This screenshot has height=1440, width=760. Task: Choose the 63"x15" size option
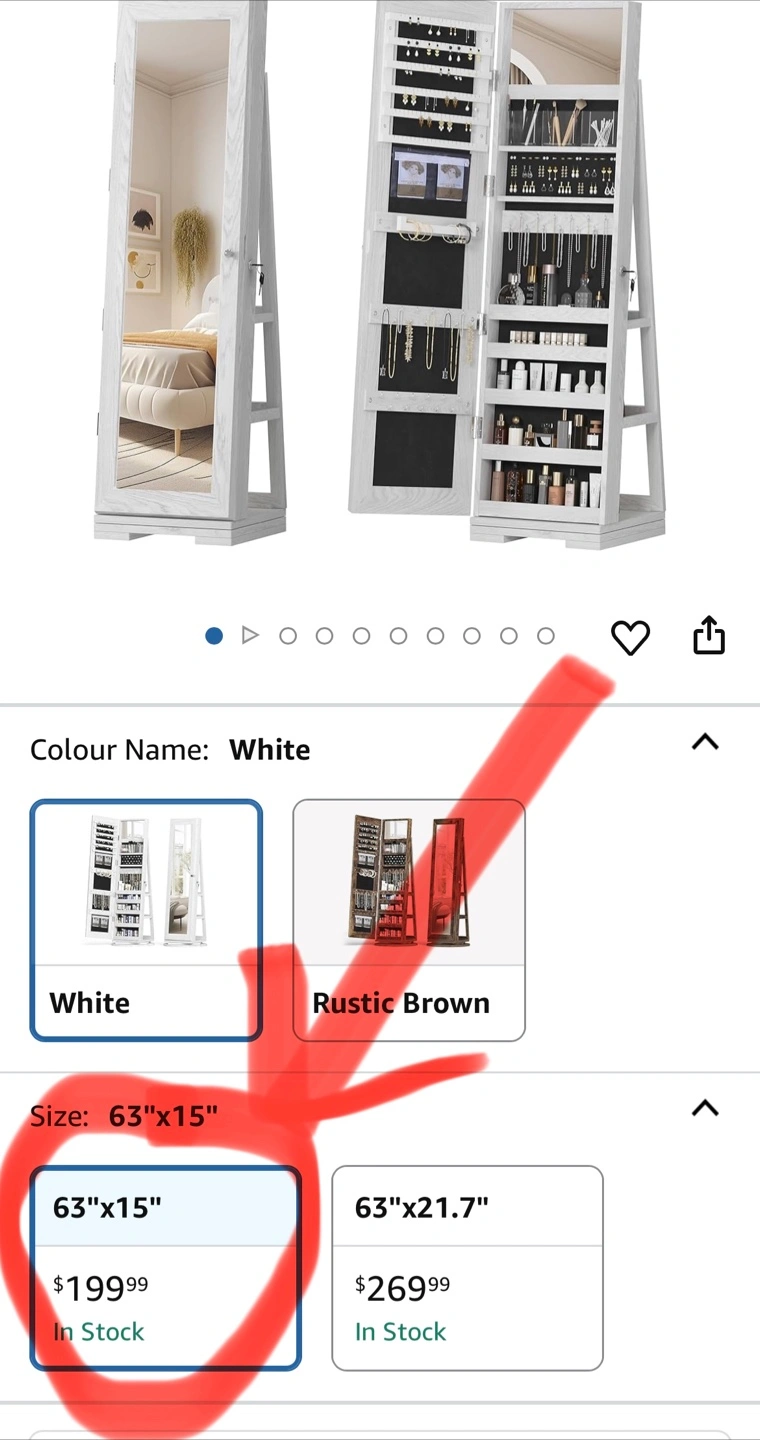pyautogui.click(x=165, y=1268)
